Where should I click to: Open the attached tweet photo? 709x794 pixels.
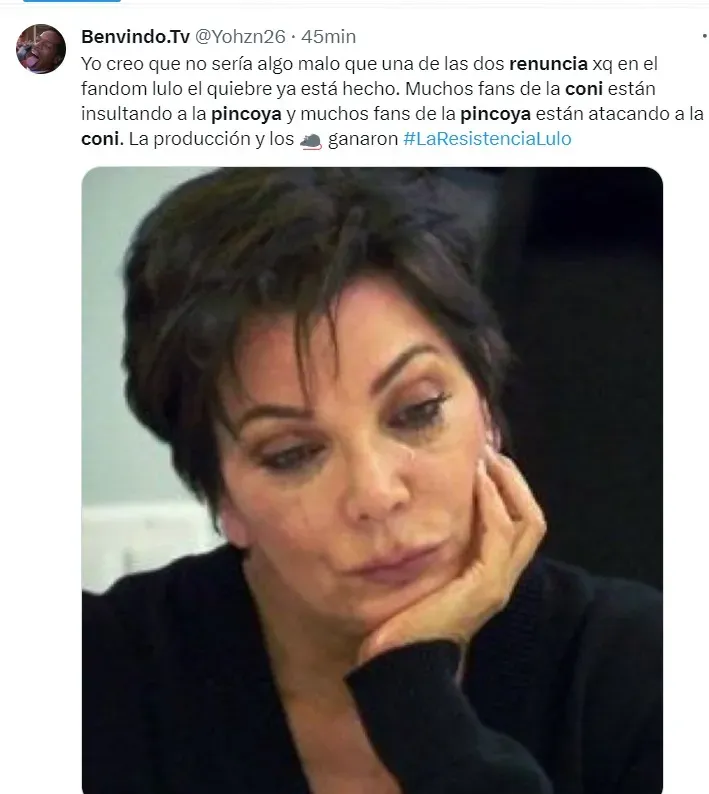point(372,480)
